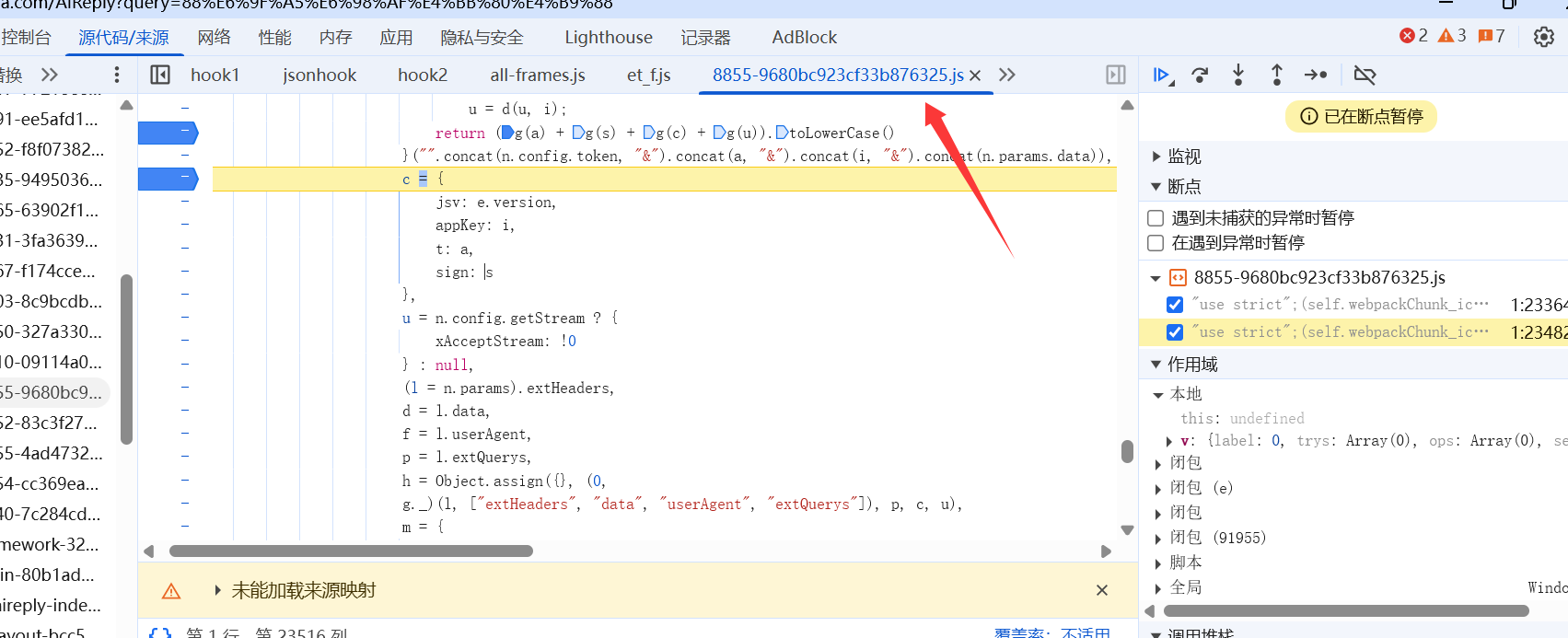Image resolution: width=1568 pixels, height=638 pixels.
Task: Collapse the 断点 breakpoints section
Action: coord(1156,187)
